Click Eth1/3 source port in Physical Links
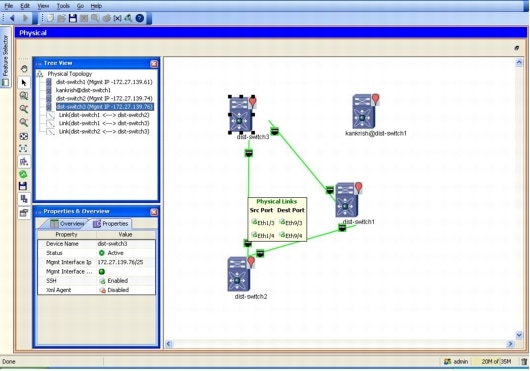 [263, 223]
